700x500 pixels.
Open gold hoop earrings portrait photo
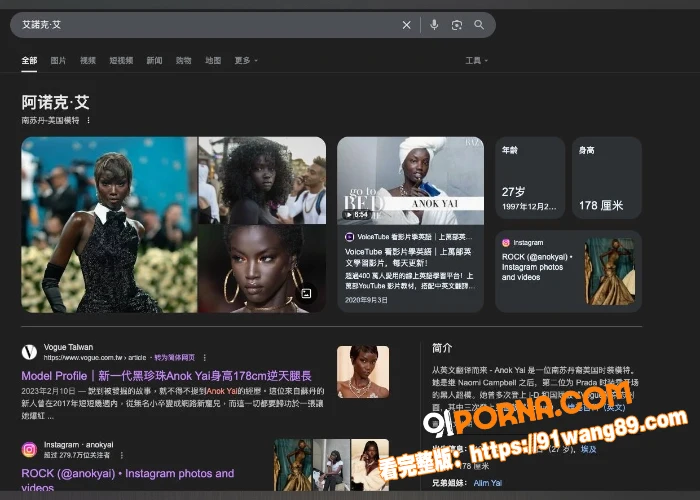262,269
